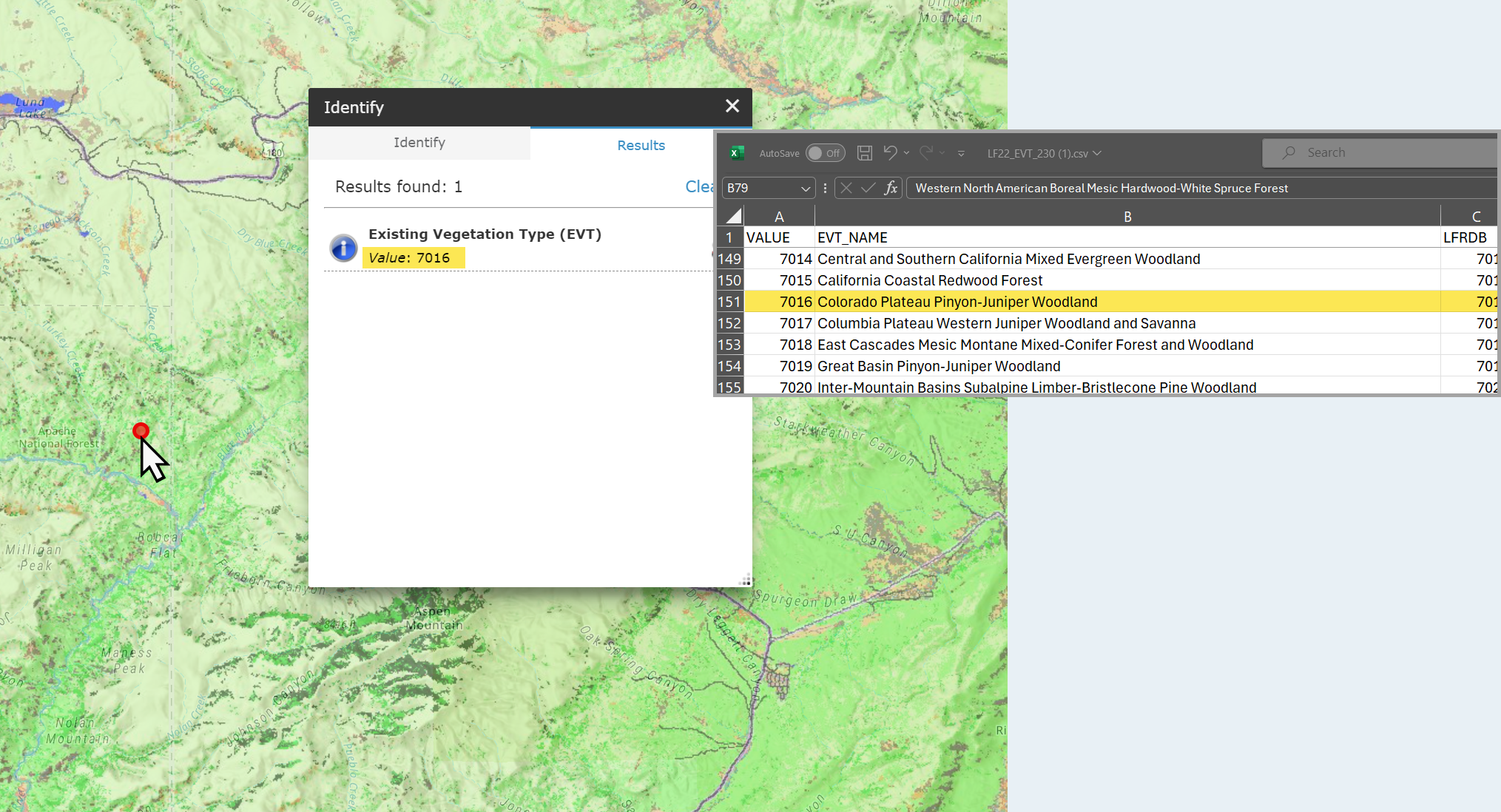Click cell Great Basin Pinyon-Juniper Woodland

[x=1127, y=366]
